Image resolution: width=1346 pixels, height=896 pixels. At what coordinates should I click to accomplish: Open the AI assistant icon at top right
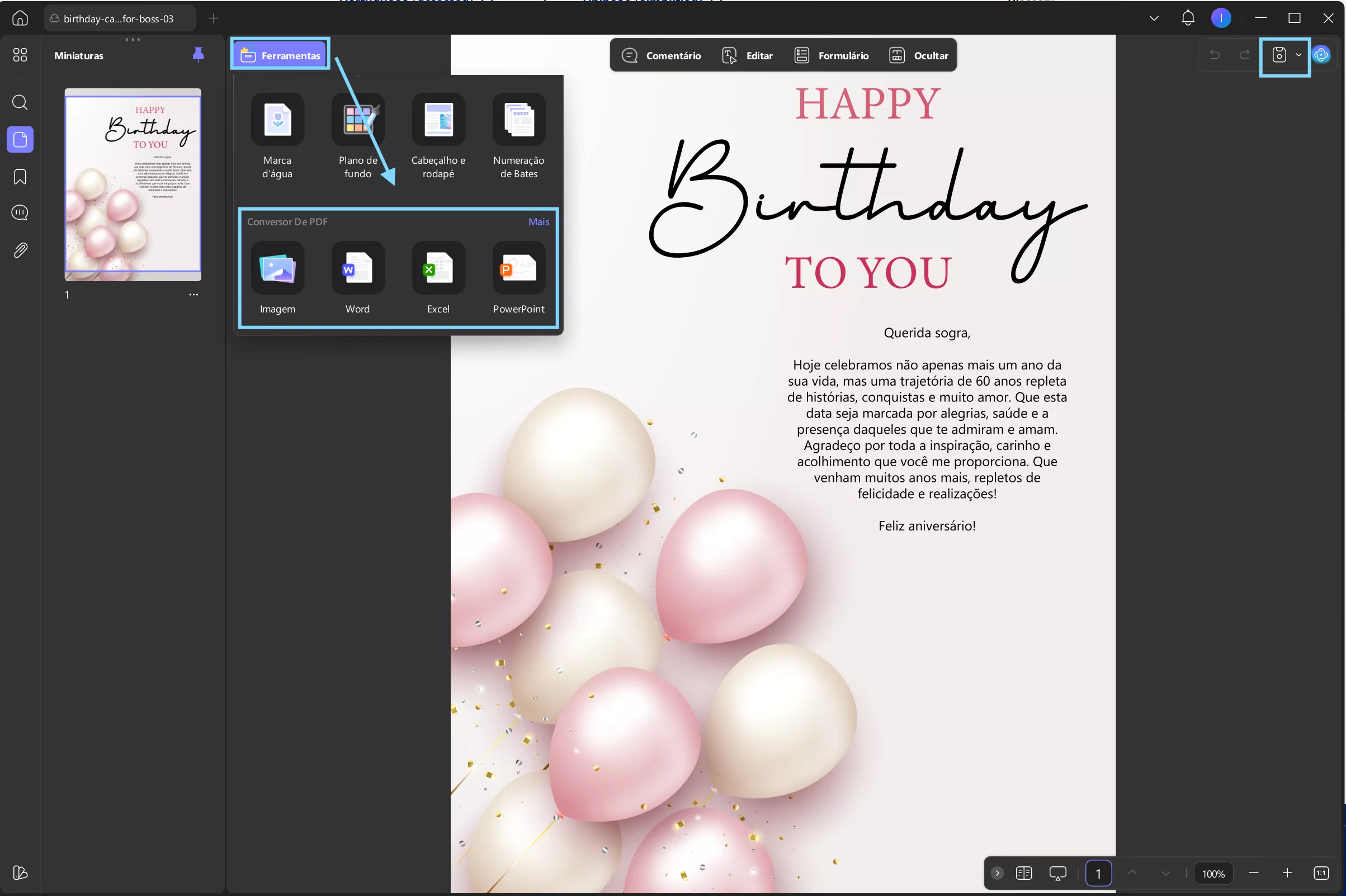point(1321,55)
